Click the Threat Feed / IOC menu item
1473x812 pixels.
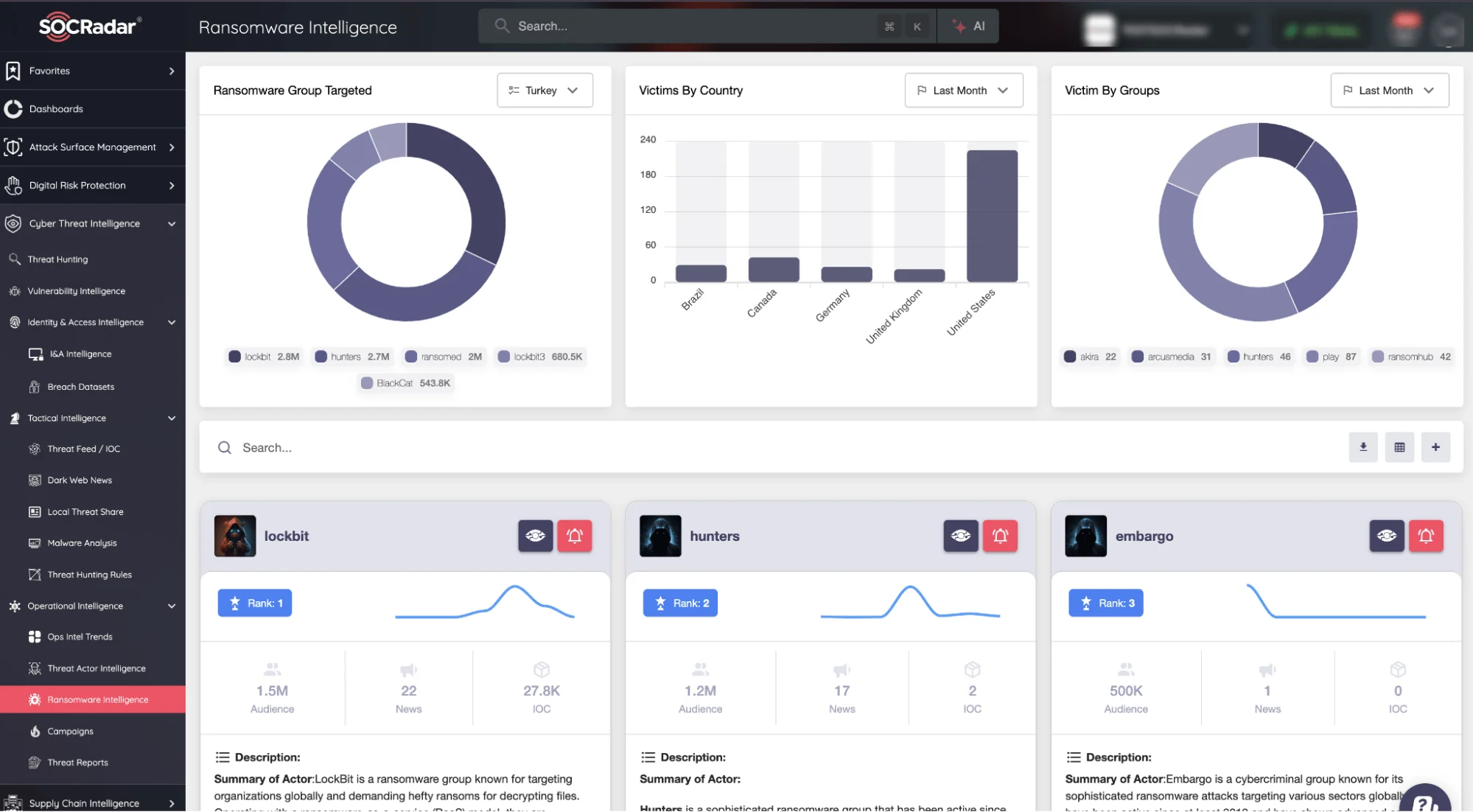coord(83,448)
